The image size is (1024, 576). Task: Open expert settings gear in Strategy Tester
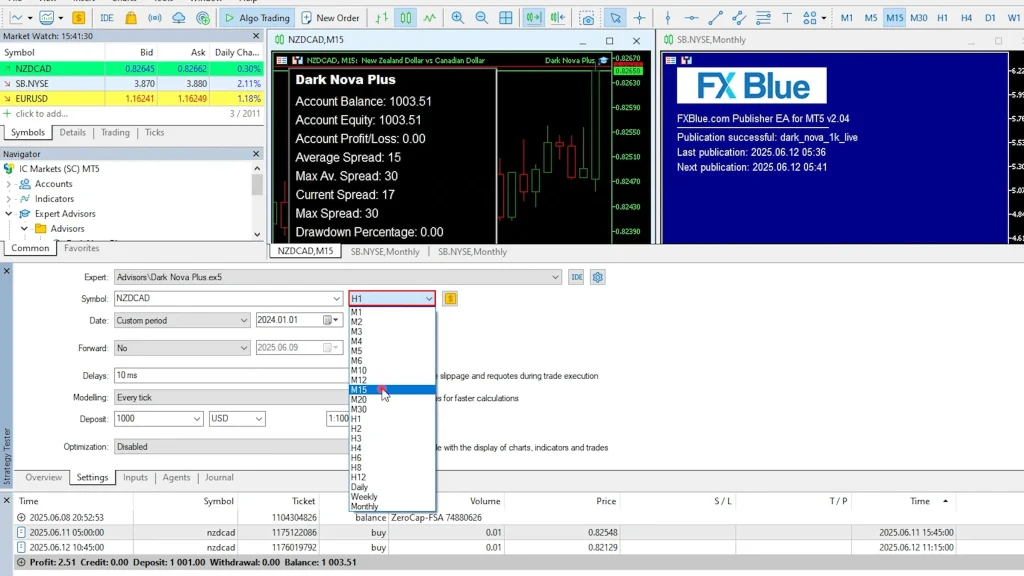pos(598,277)
